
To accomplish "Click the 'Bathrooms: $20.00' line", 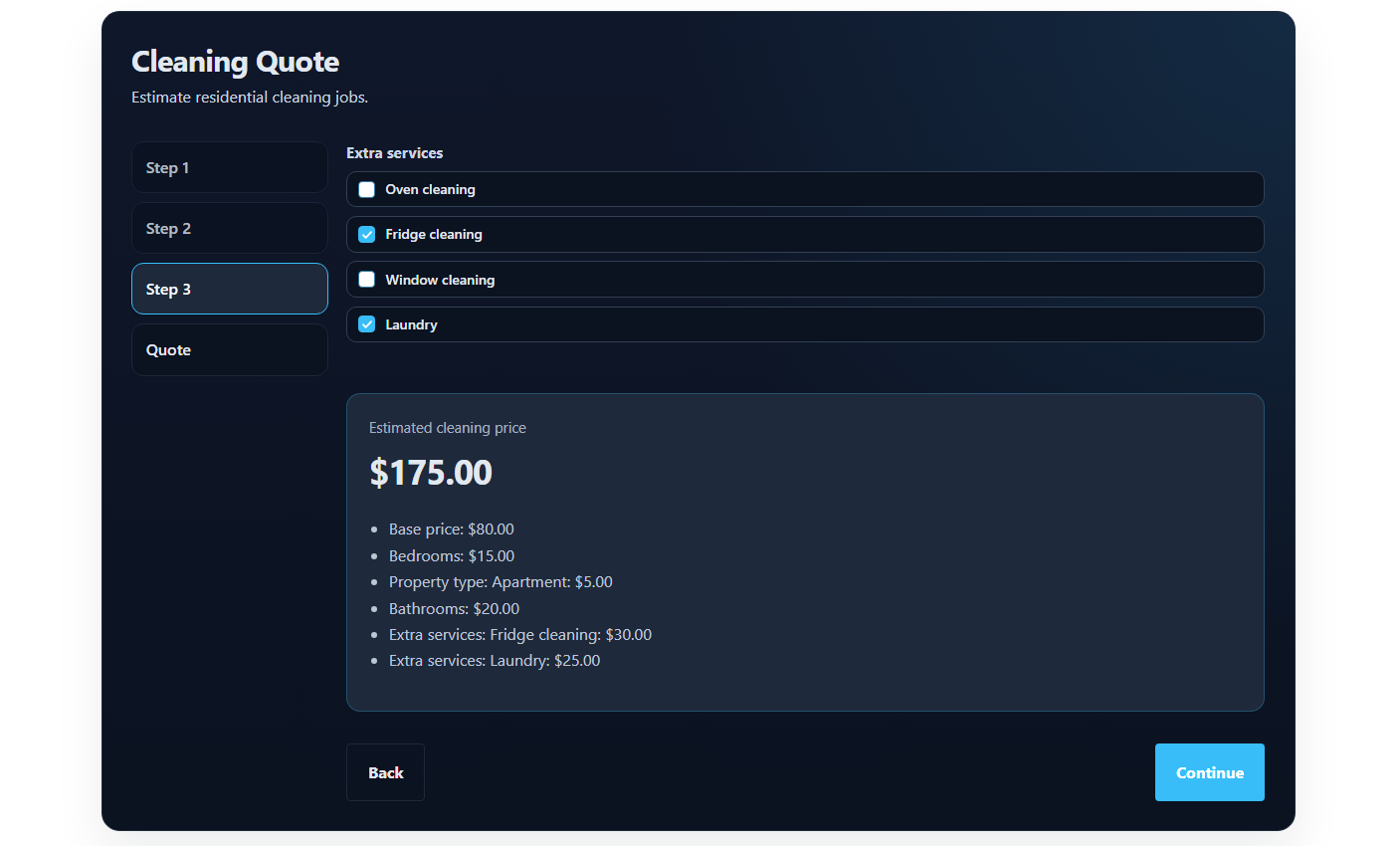I will (x=454, y=608).
